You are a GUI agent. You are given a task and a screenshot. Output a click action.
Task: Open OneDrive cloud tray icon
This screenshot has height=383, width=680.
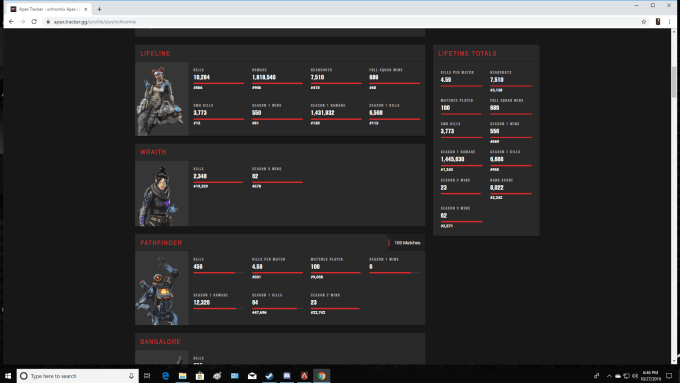click(618, 376)
